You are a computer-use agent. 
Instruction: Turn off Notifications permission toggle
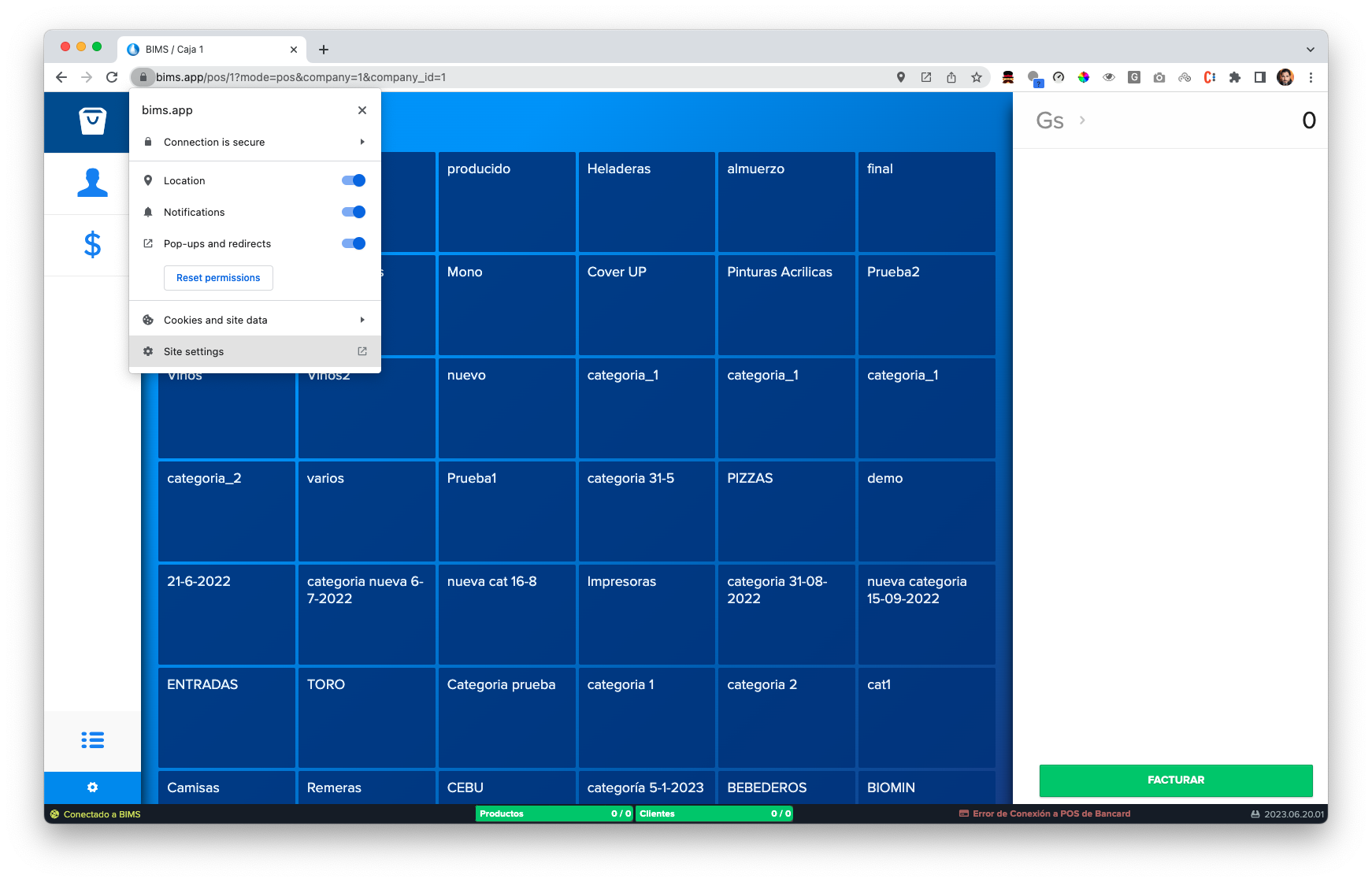354,212
